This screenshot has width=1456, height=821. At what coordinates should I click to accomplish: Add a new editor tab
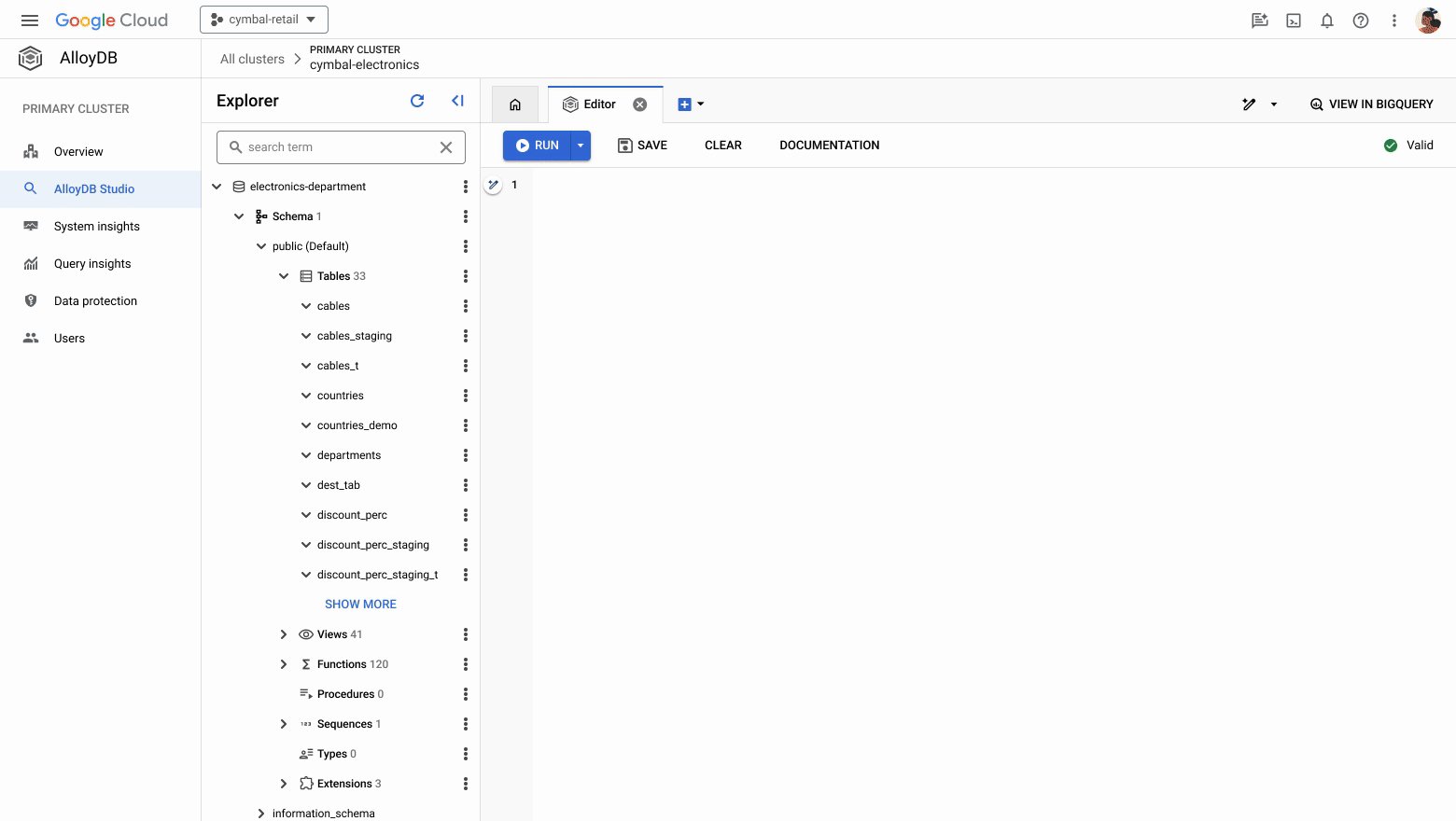(x=684, y=104)
